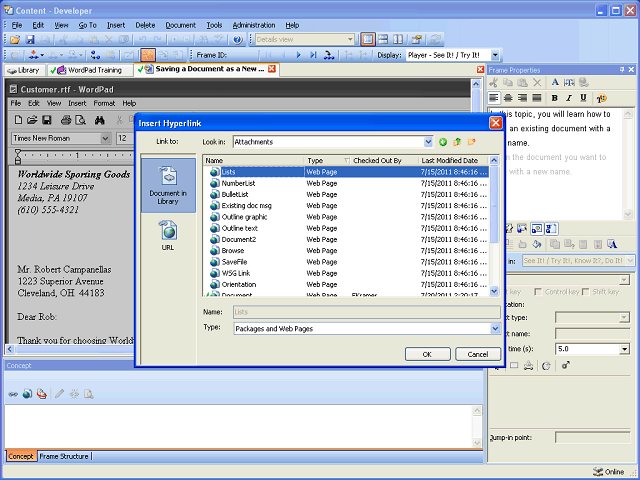Sort by Last Modified Date column header

(x=453, y=161)
